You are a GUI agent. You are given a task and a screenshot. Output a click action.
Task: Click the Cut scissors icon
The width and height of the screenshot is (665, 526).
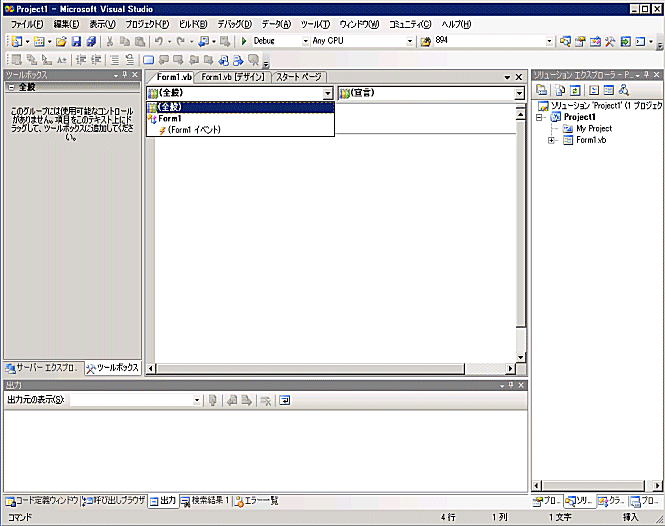(x=110, y=41)
